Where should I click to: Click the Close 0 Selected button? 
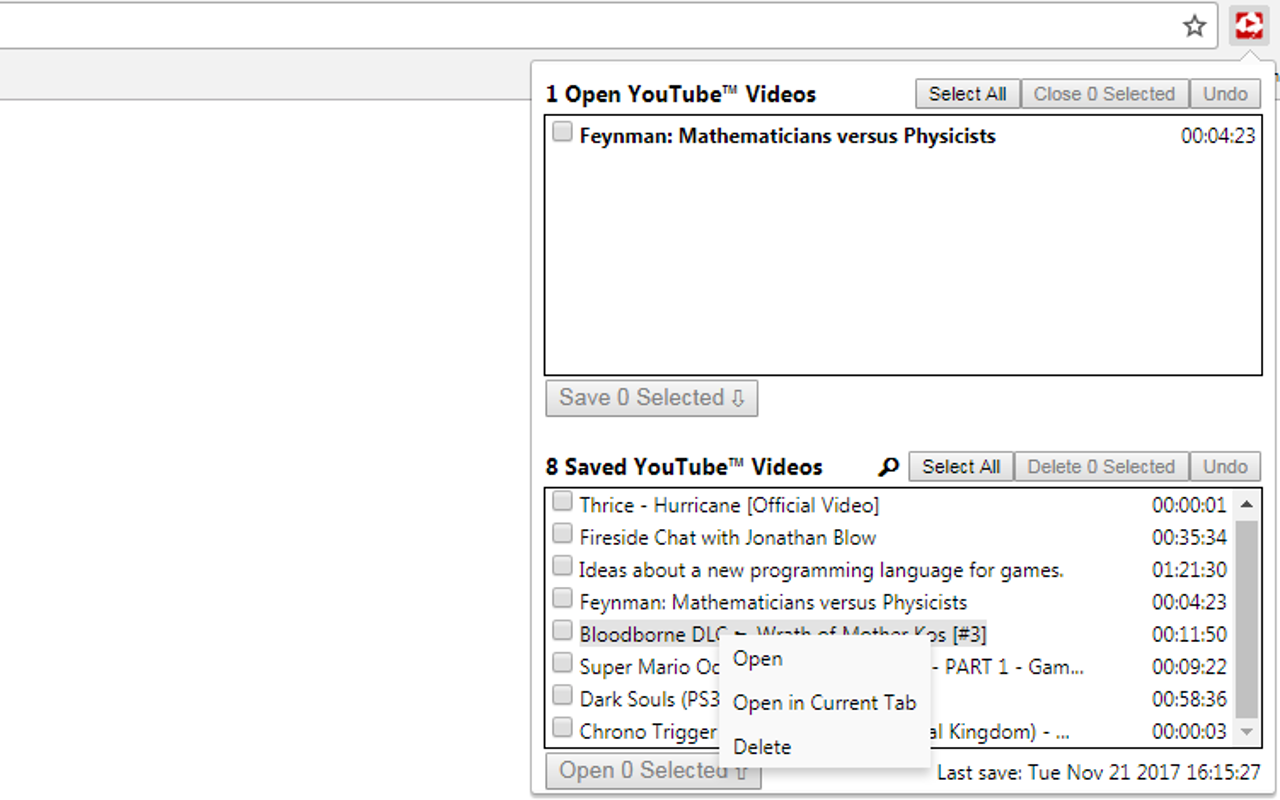coord(1104,94)
